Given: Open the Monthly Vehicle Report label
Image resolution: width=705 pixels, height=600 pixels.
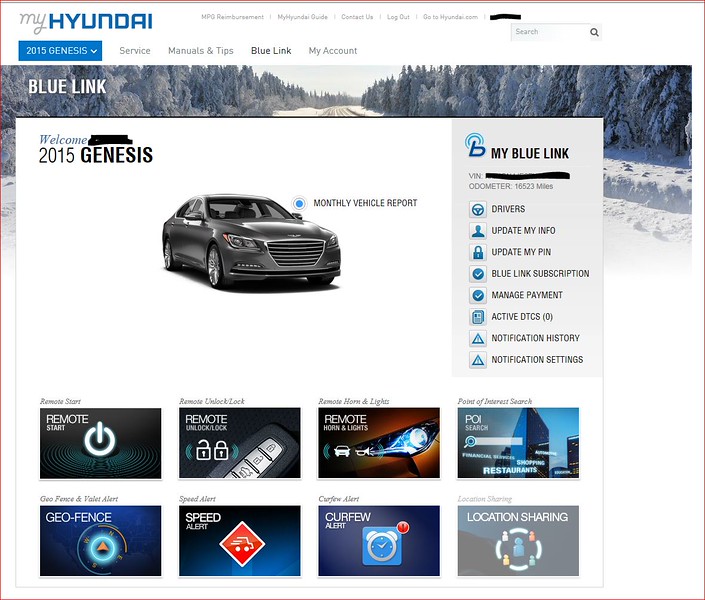Looking at the screenshot, I should pos(365,203).
